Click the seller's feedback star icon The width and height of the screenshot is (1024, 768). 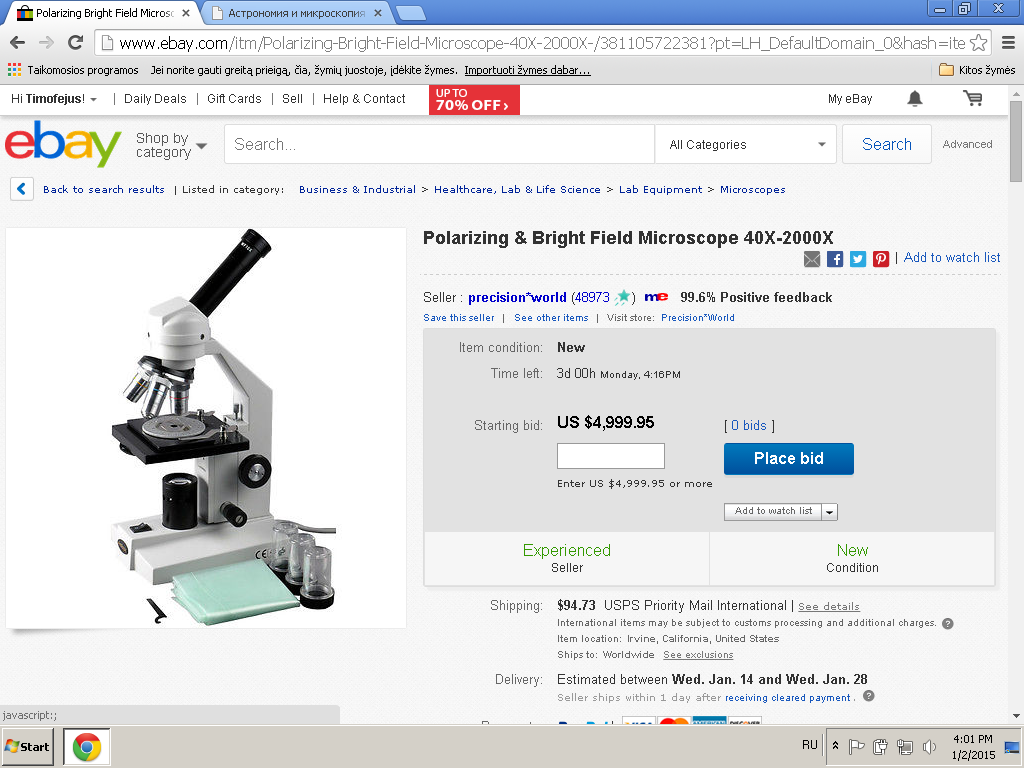click(x=623, y=297)
